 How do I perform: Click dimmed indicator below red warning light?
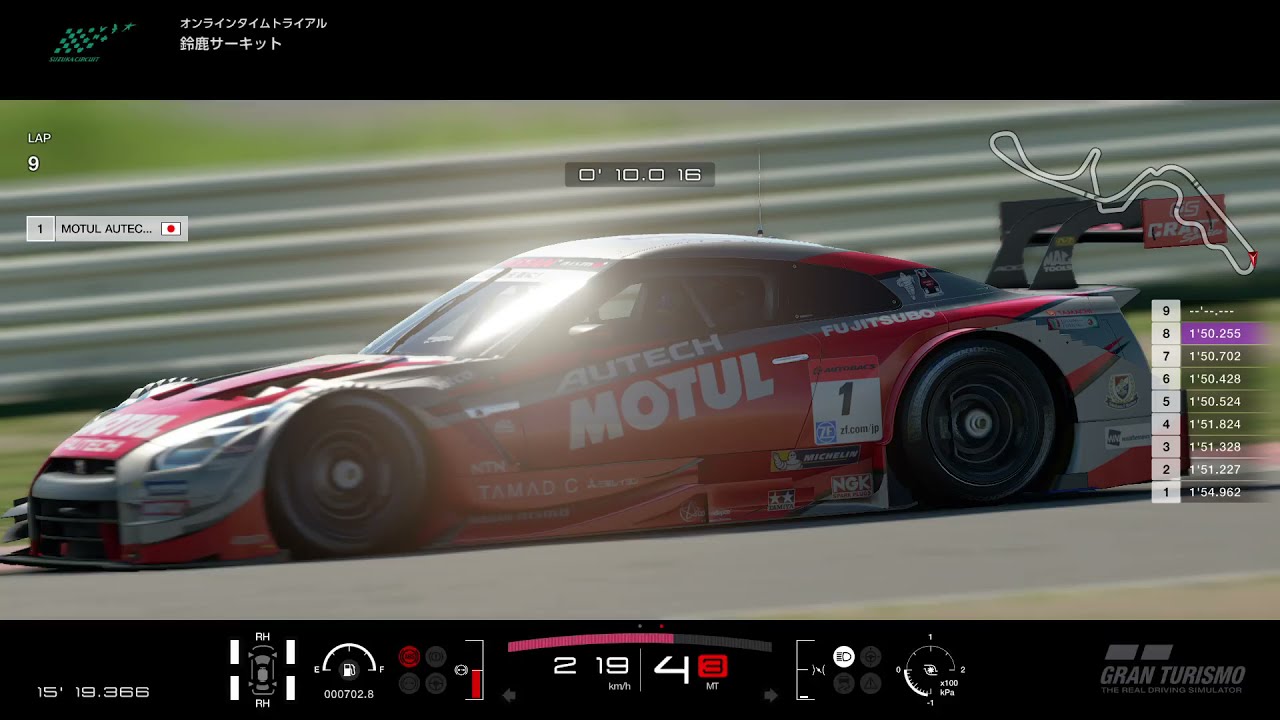tap(408, 683)
